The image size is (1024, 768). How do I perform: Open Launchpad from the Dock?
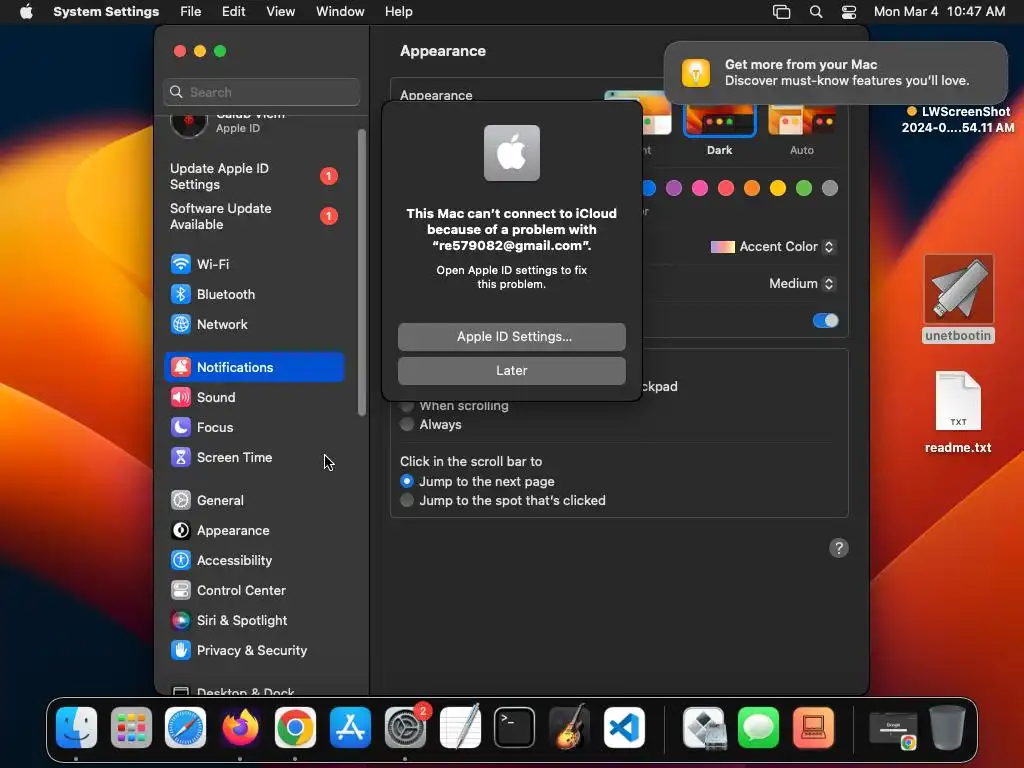click(131, 728)
